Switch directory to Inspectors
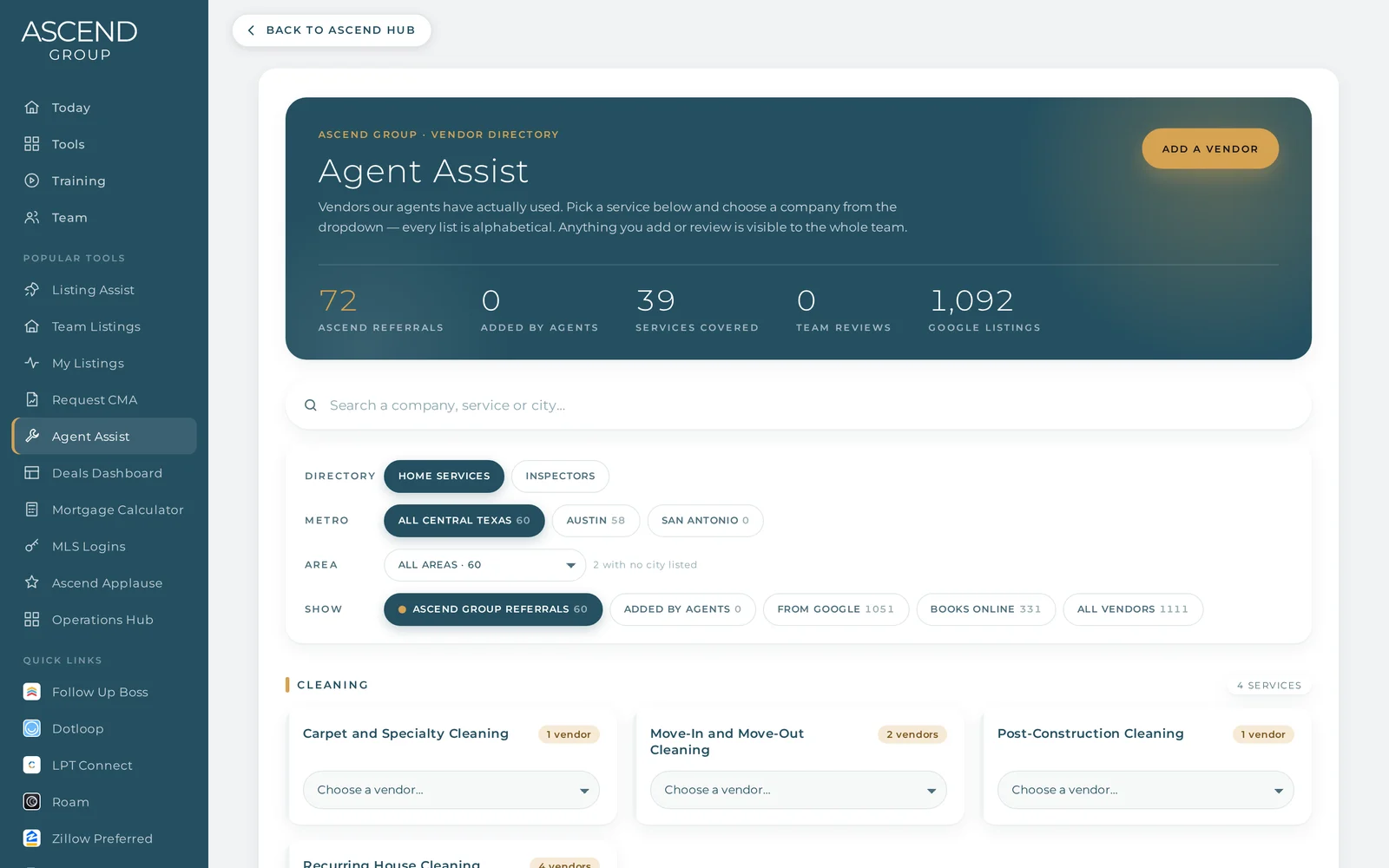Image resolution: width=1389 pixels, height=868 pixels. coord(560,476)
